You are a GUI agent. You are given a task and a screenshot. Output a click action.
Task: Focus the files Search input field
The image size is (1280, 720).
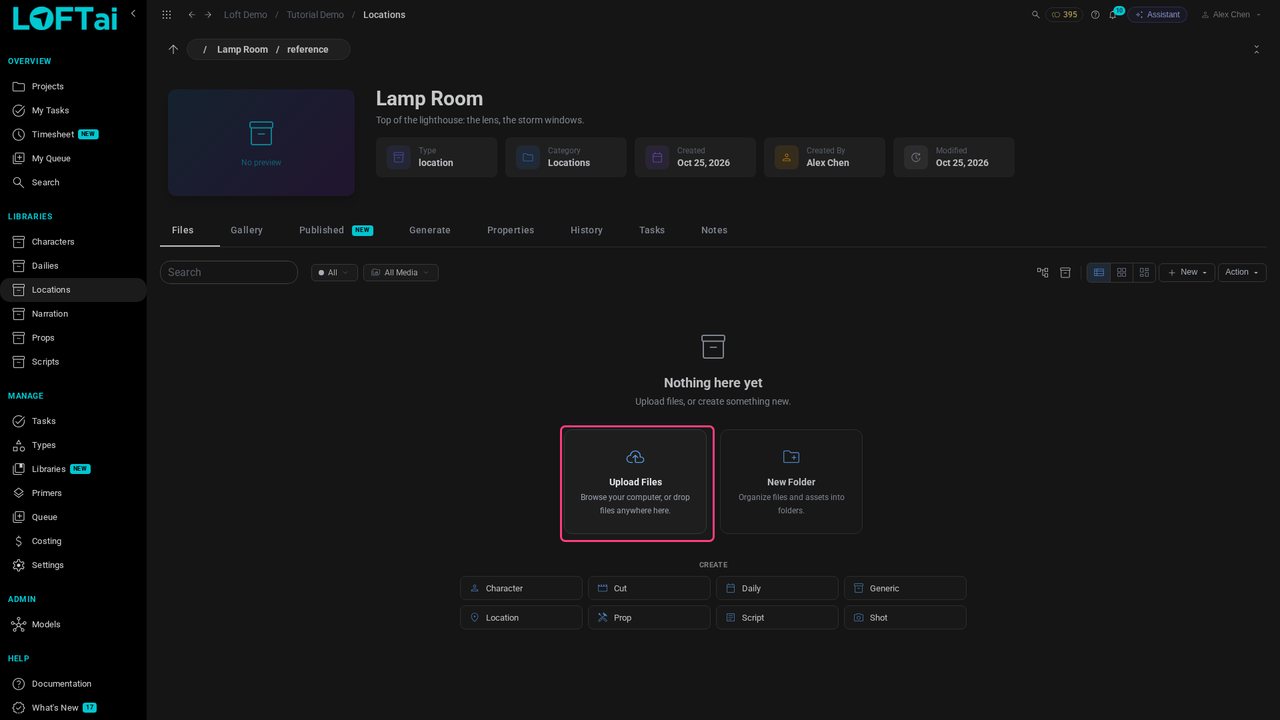[229, 272]
